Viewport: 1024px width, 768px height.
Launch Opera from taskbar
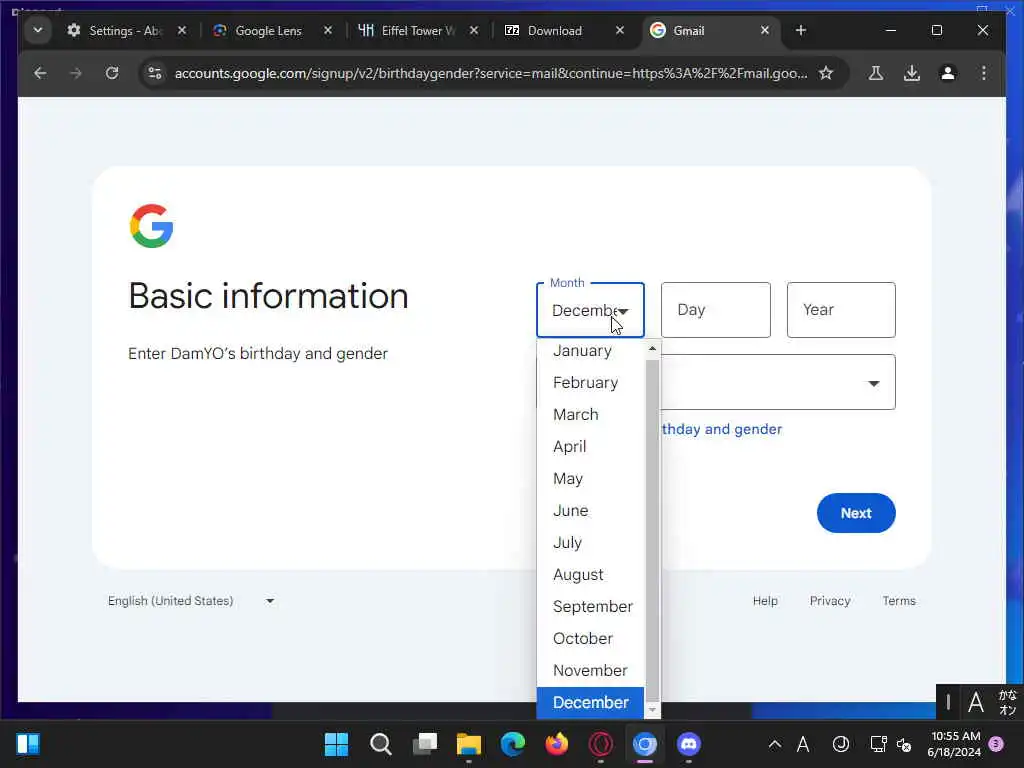[x=600, y=744]
